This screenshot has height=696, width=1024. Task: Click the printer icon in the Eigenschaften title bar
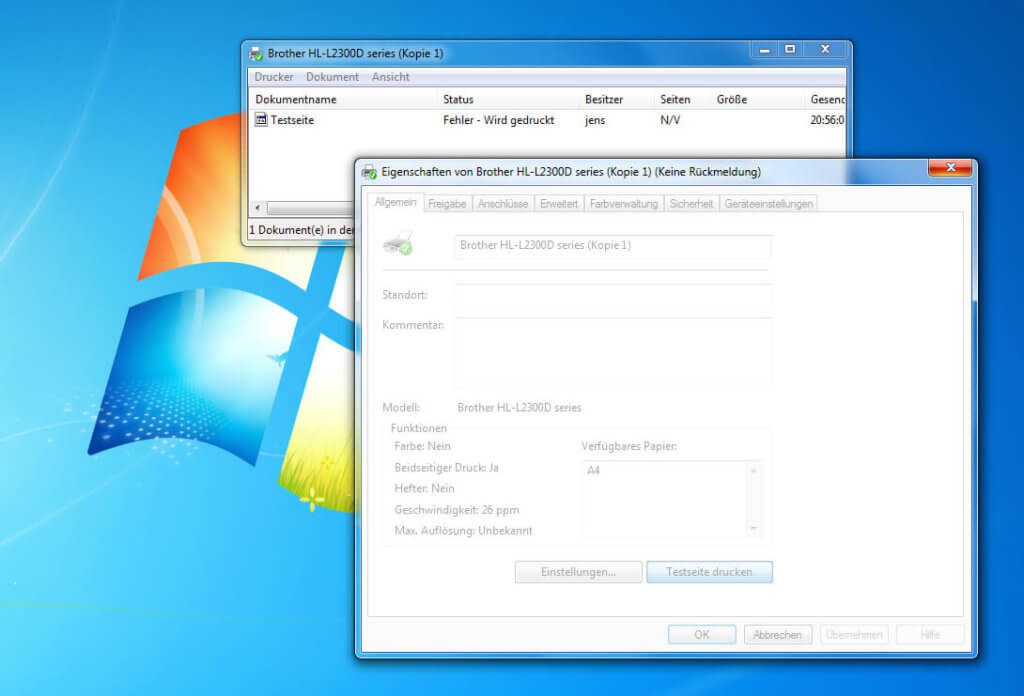point(368,171)
